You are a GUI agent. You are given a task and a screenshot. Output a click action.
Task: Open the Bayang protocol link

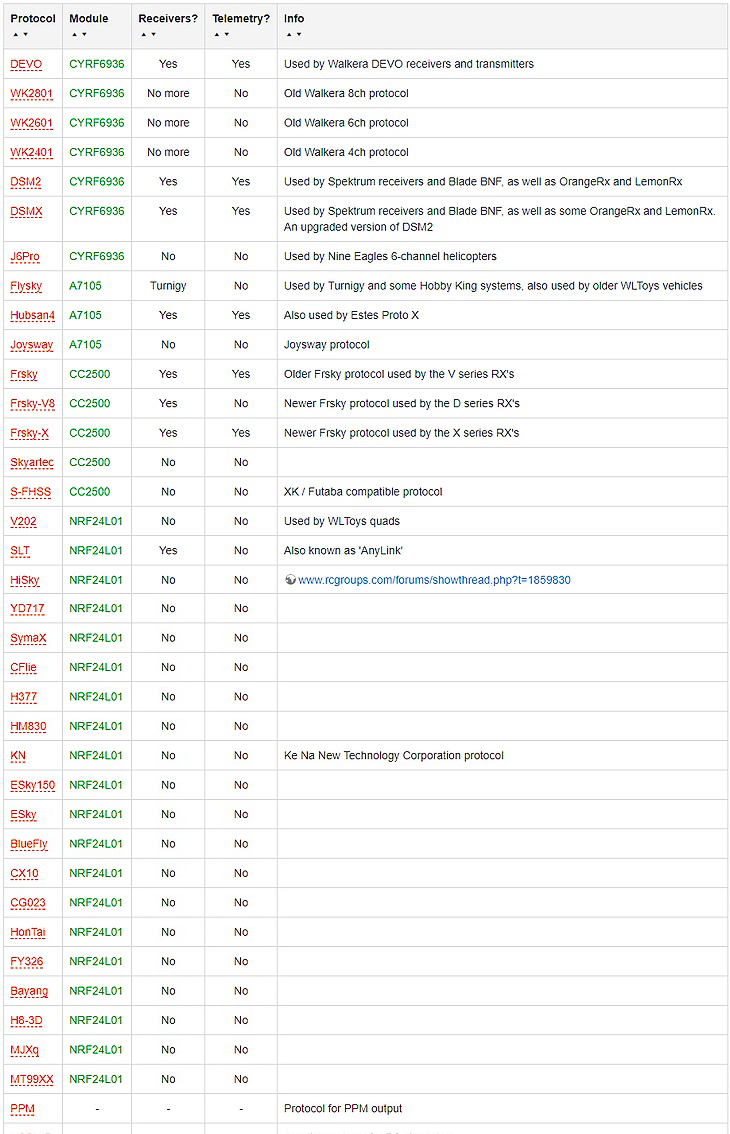pos(29,992)
